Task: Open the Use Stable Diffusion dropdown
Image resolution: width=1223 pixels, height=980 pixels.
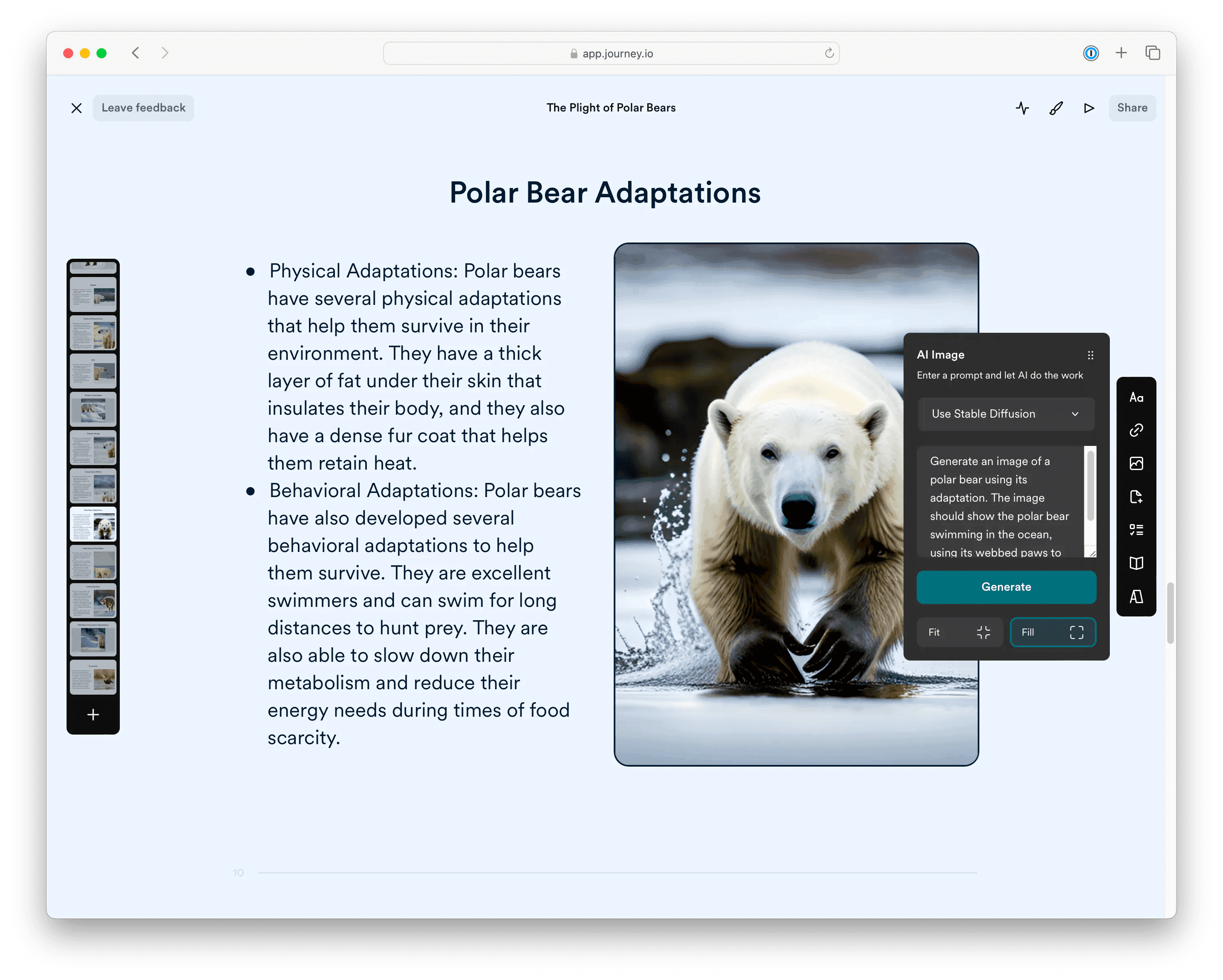Action: [1006, 414]
